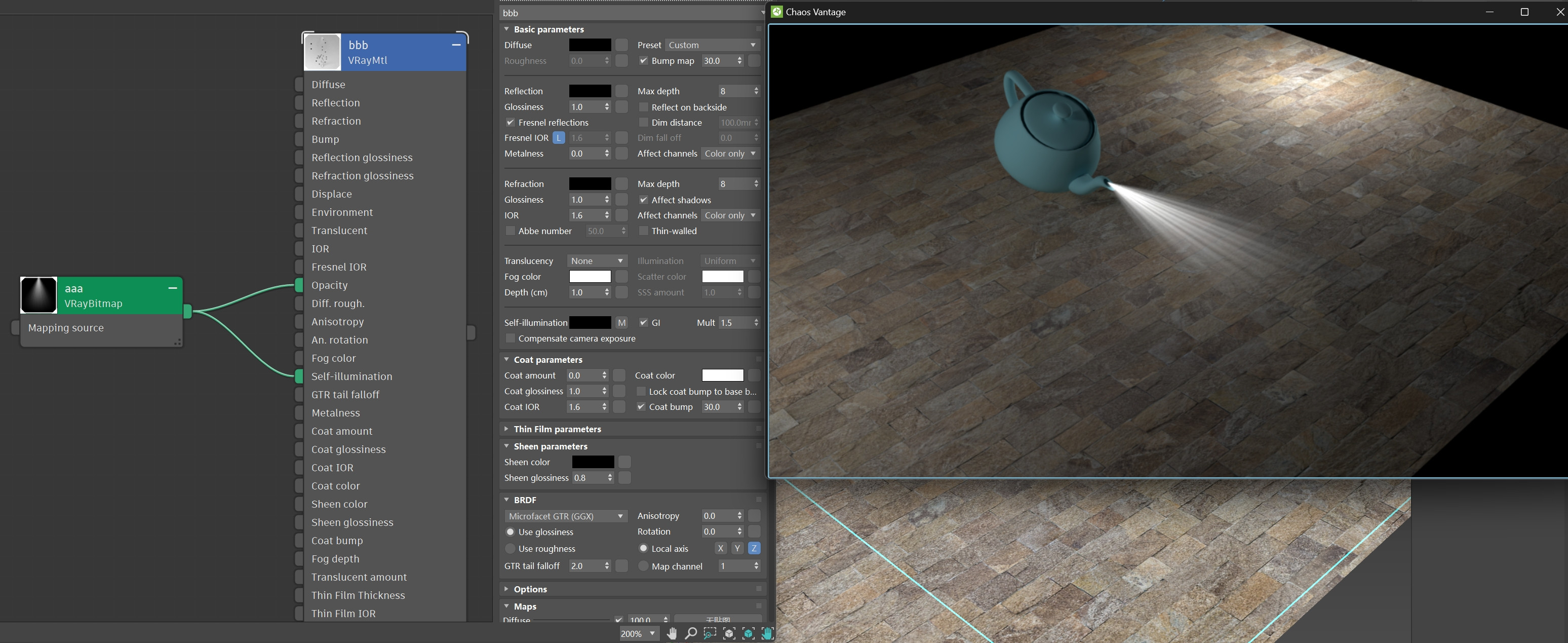Collapse the Coat parameters rollout
Screen dimensions: 1568x643
(506, 359)
